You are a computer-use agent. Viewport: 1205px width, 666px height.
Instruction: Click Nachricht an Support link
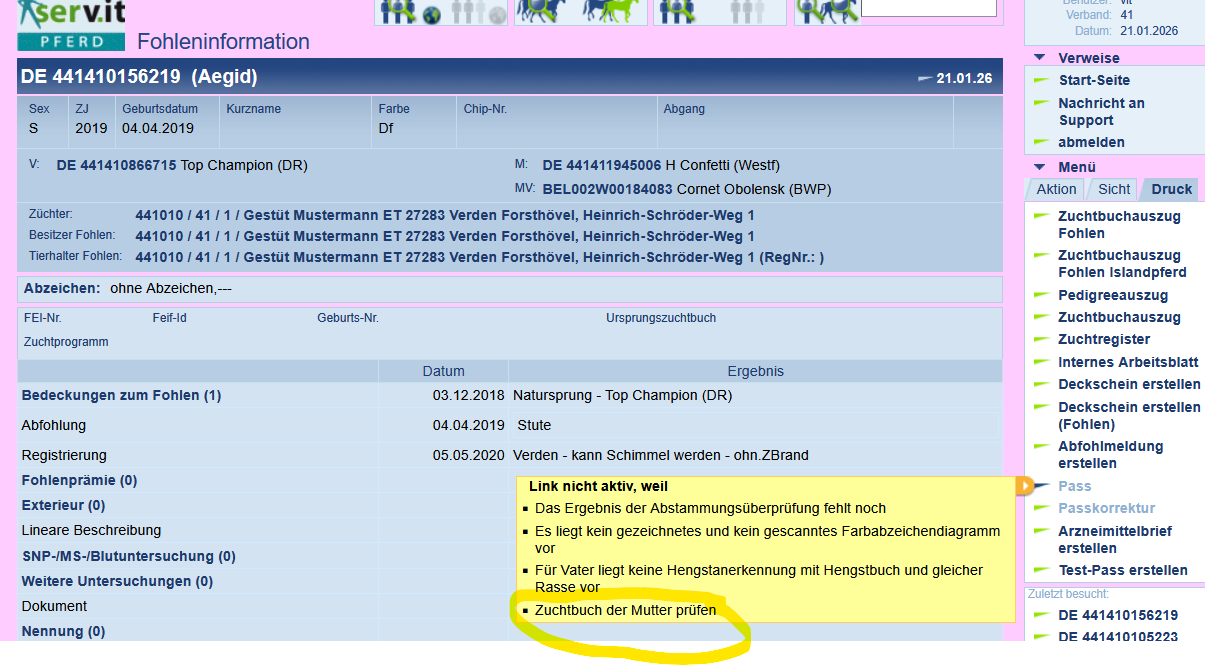pyautogui.click(x=1101, y=111)
